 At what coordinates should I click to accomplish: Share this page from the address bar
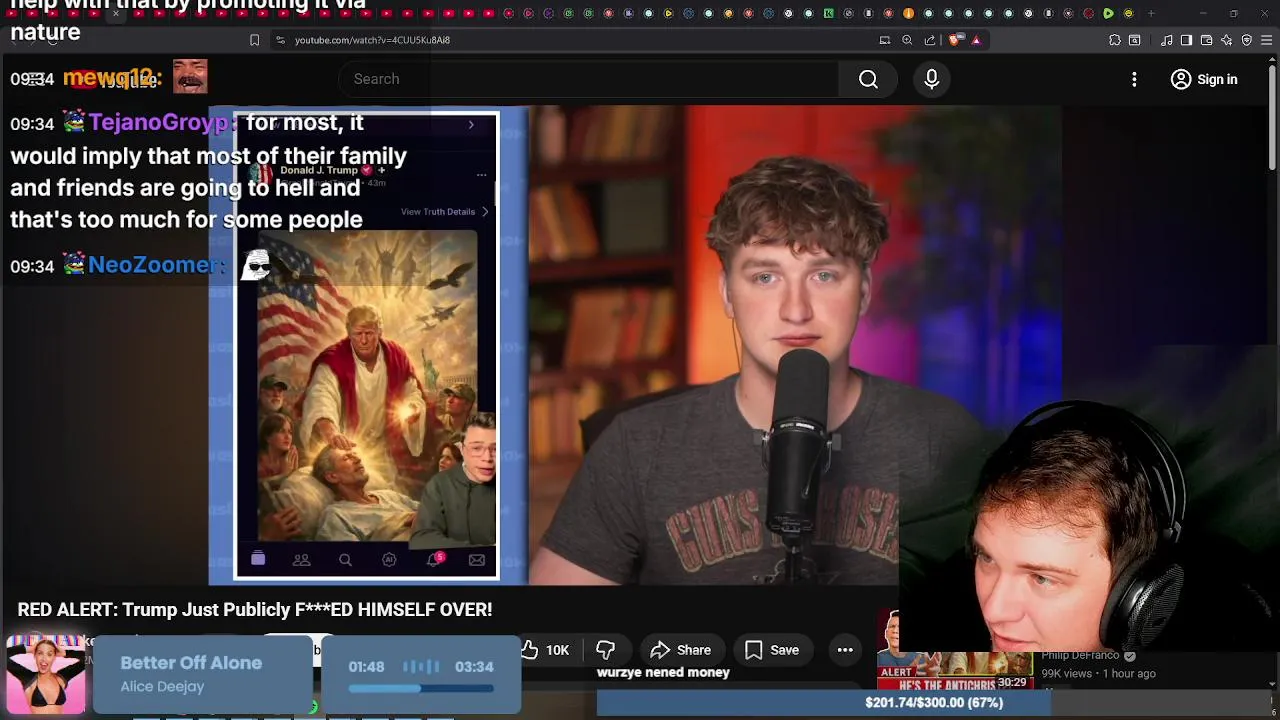coord(930,40)
